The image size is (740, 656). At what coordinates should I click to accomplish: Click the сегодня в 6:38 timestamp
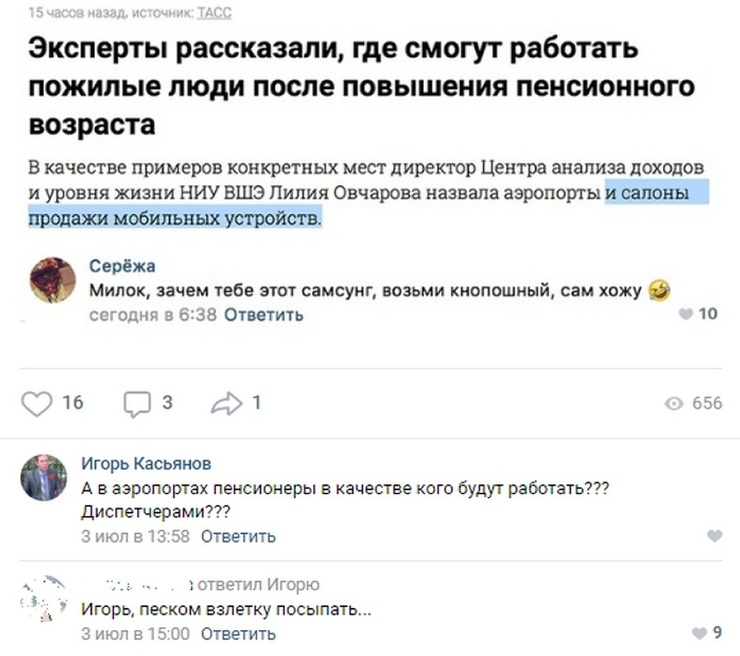pos(153,314)
